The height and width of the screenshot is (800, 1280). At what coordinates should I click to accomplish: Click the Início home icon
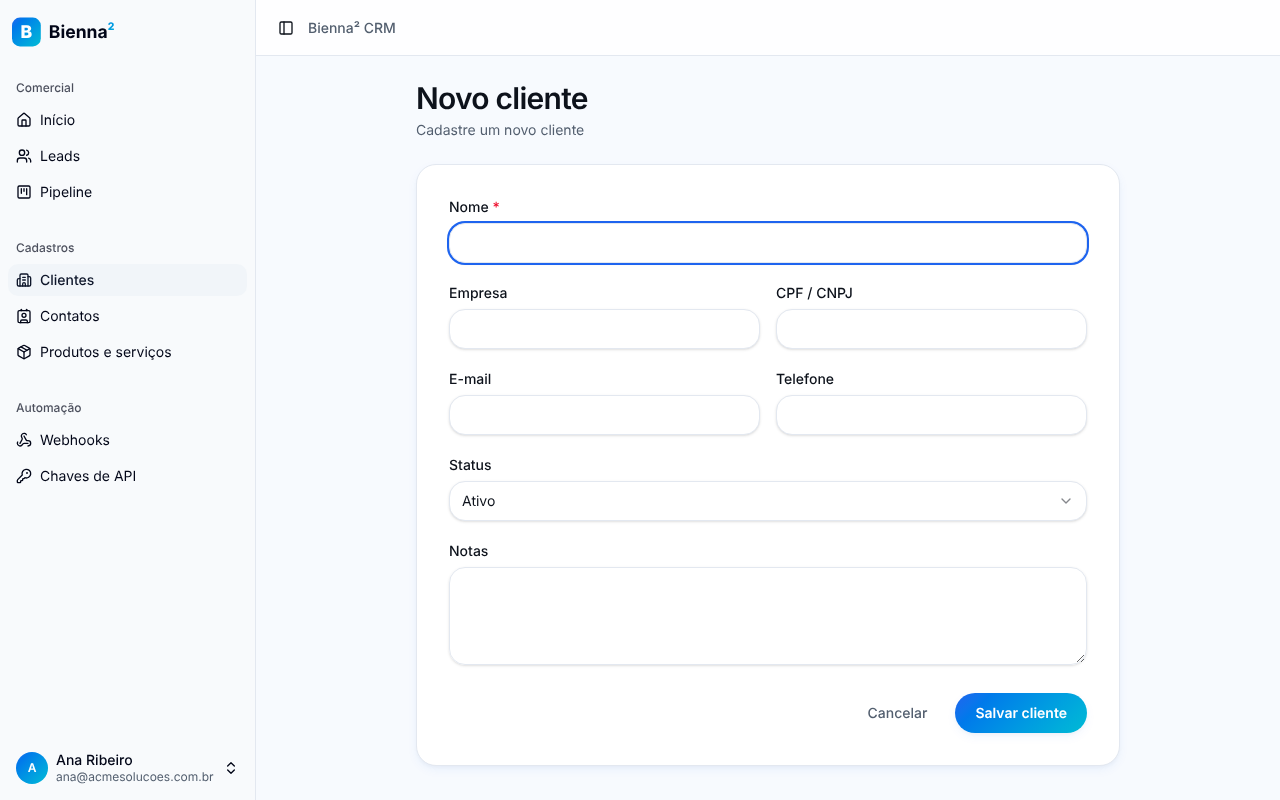coord(24,120)
